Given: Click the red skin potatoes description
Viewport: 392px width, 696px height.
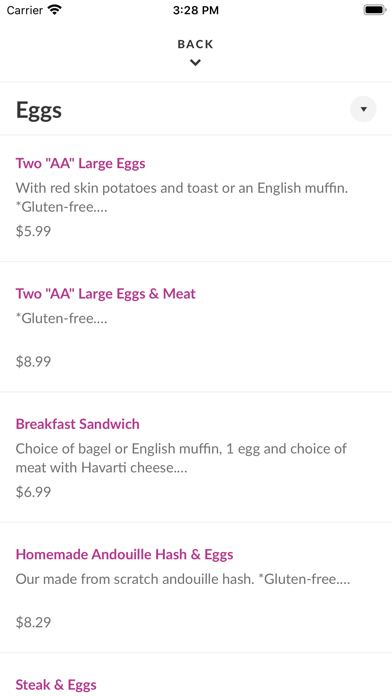Looking at the screenshot, I should click(182, 198).
